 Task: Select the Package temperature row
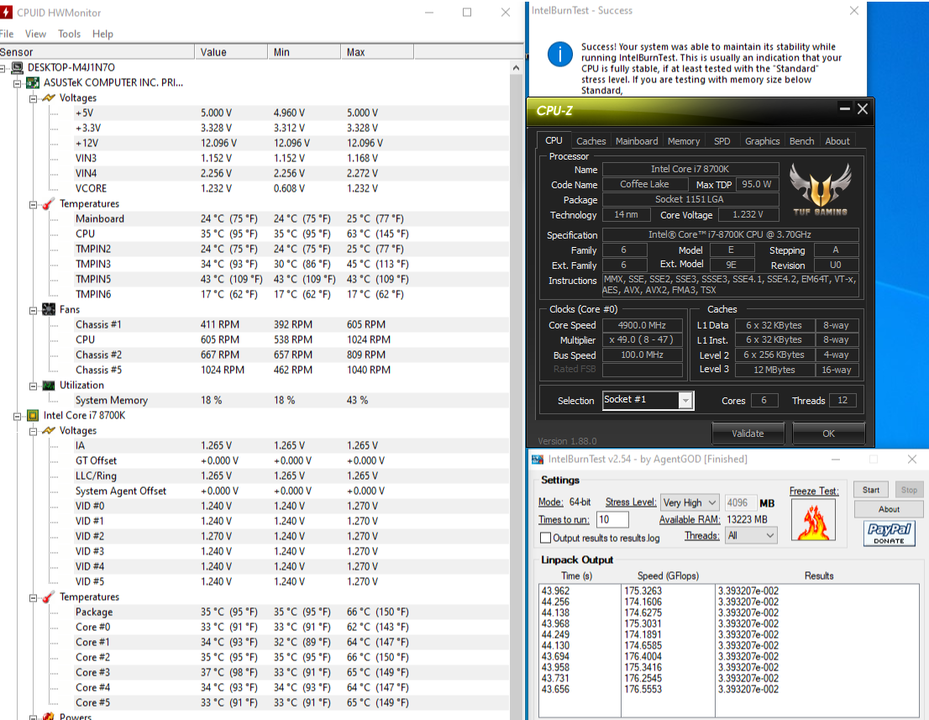click(254, 612)
